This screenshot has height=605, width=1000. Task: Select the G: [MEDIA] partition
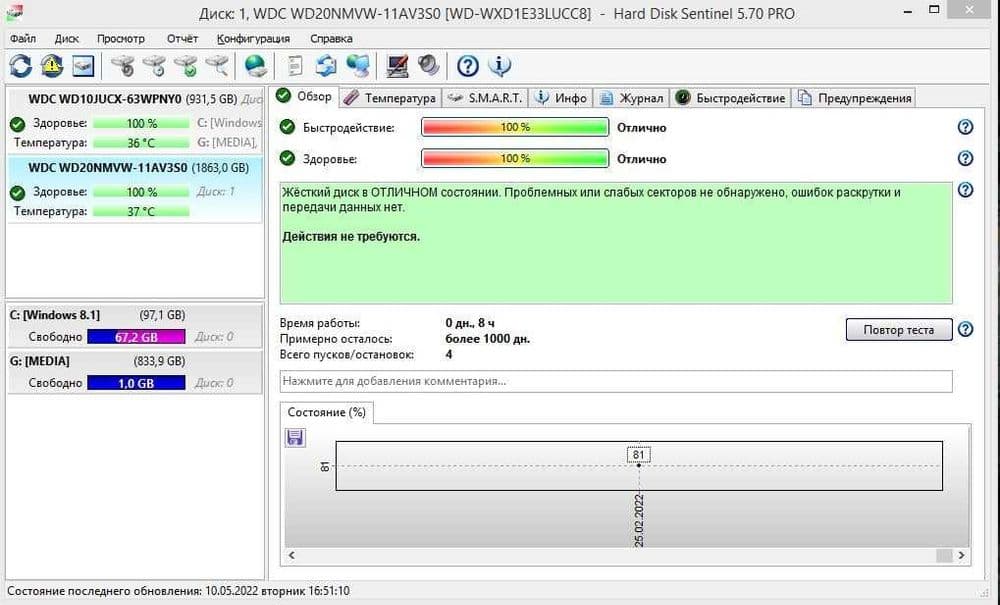click(135, 372)
